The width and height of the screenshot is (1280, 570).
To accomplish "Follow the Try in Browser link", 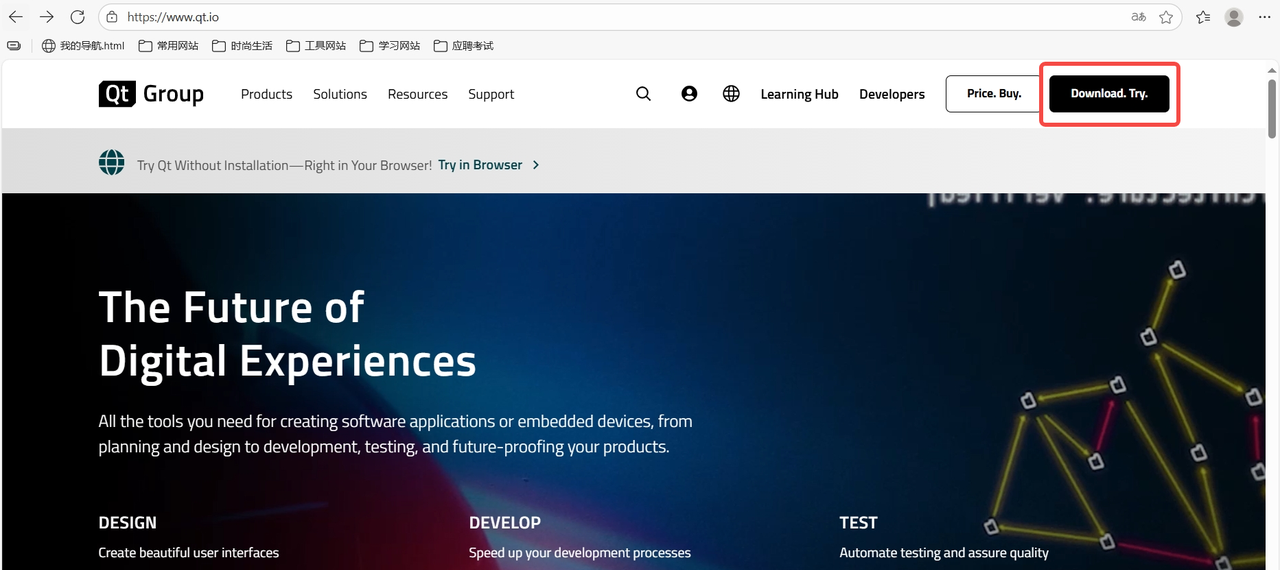I will tap(481, 165).
